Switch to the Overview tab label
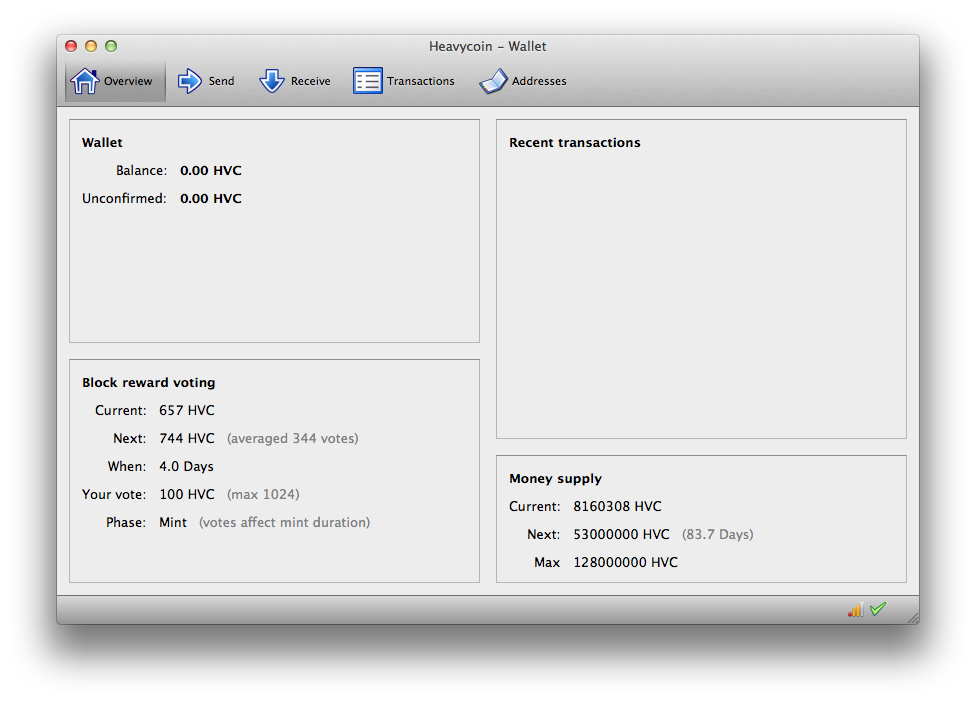 [128, 81]
